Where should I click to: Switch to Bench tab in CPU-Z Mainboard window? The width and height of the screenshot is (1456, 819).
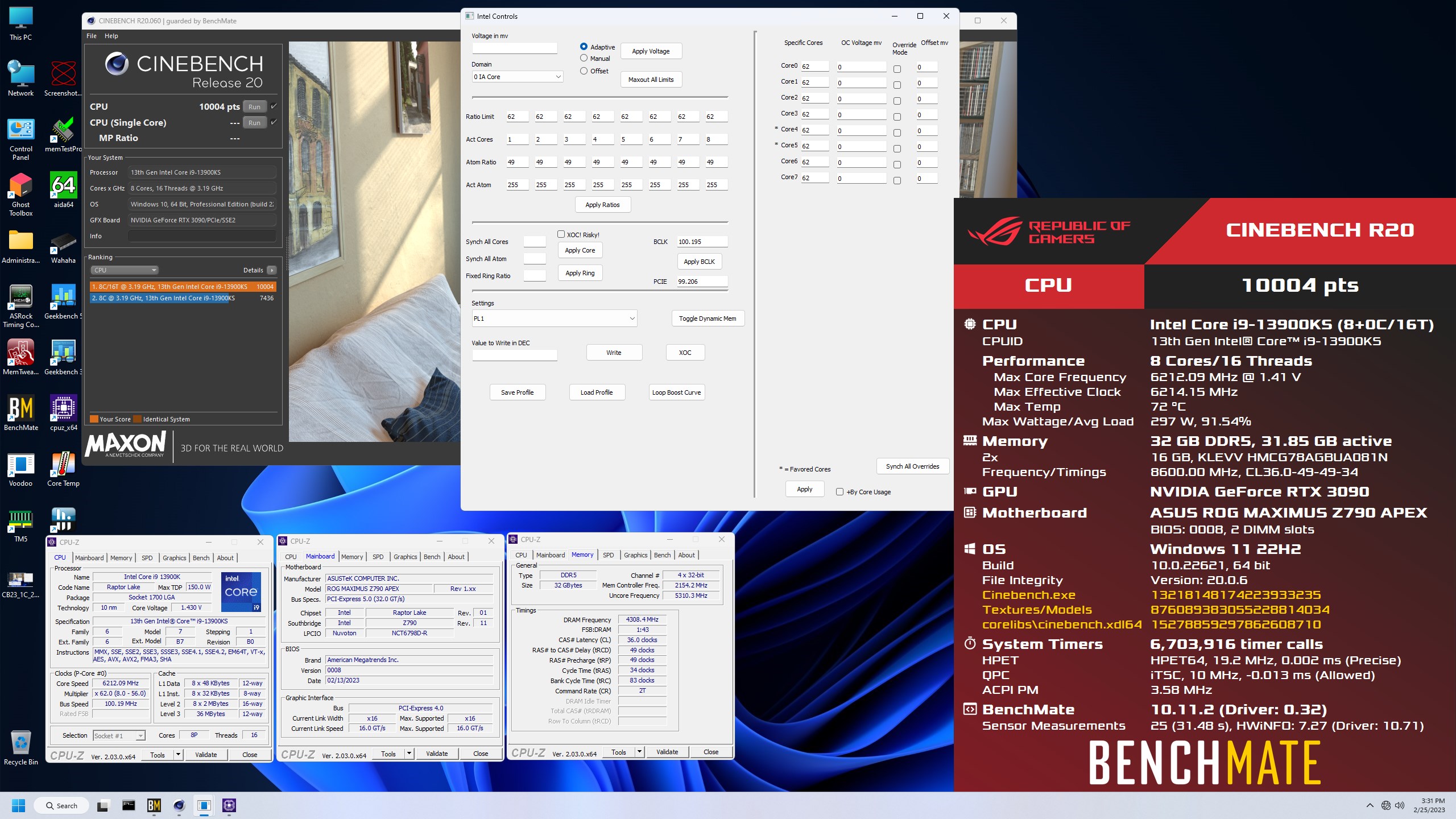[432, 557]
